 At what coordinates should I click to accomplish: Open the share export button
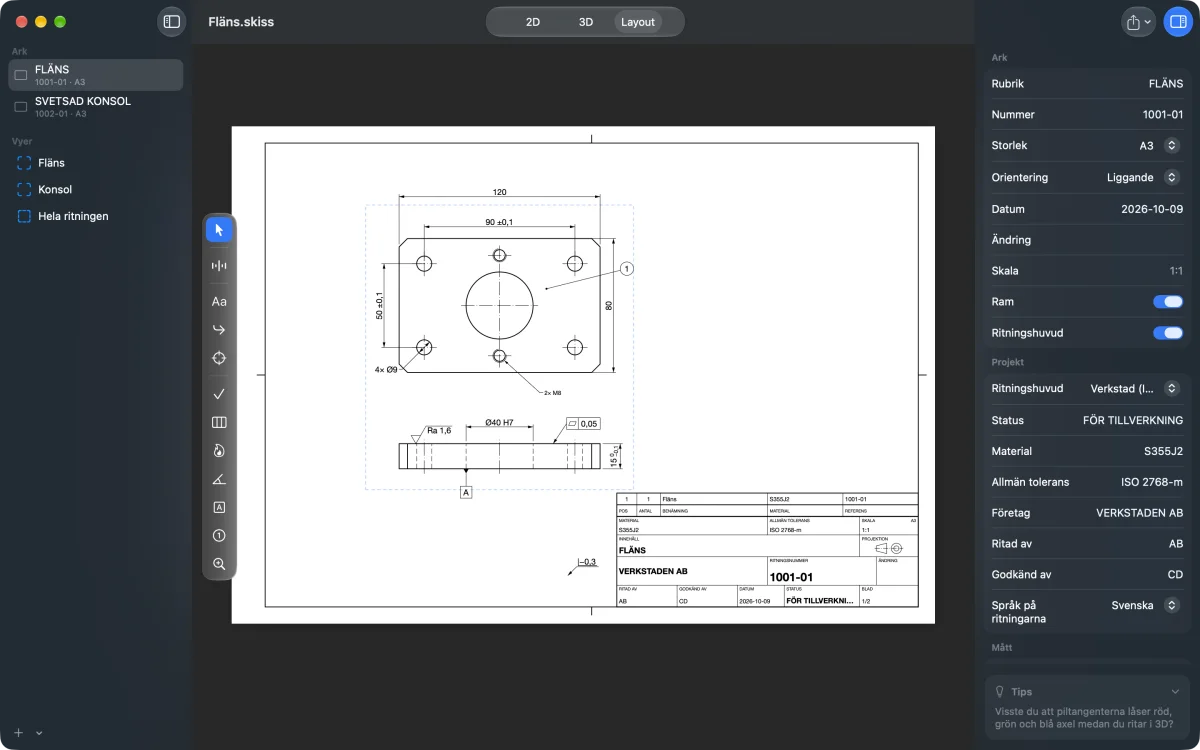pyautogui.click(x=1139, y=21)
